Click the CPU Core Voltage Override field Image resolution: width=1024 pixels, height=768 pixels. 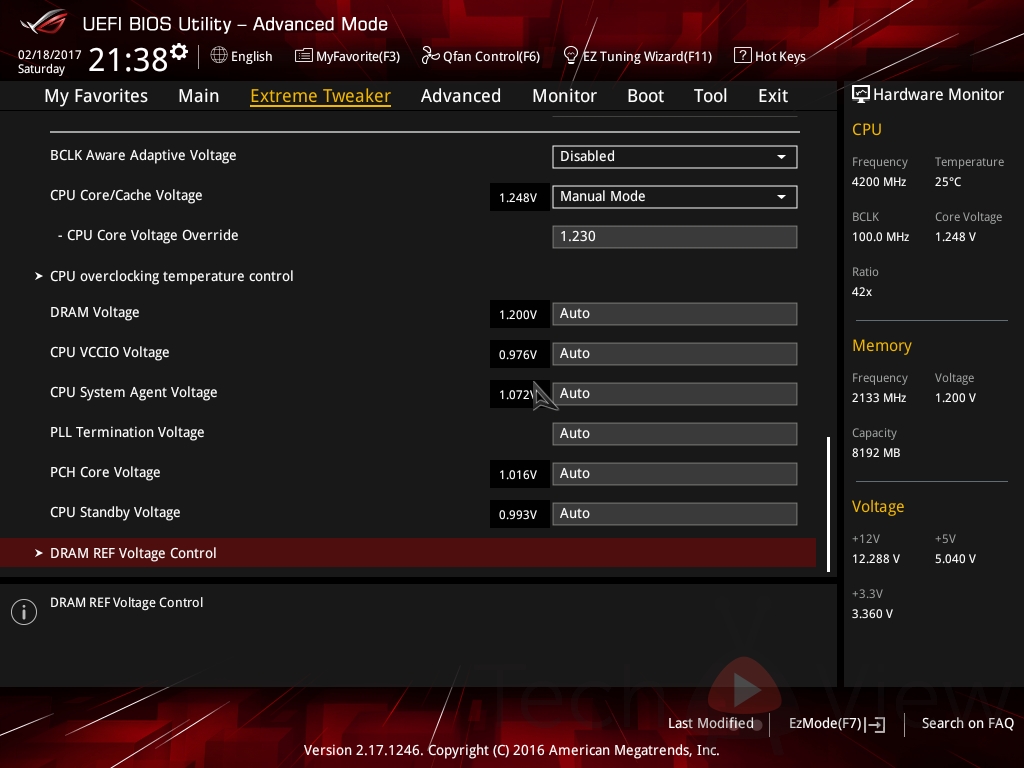(x=675, y=236)
